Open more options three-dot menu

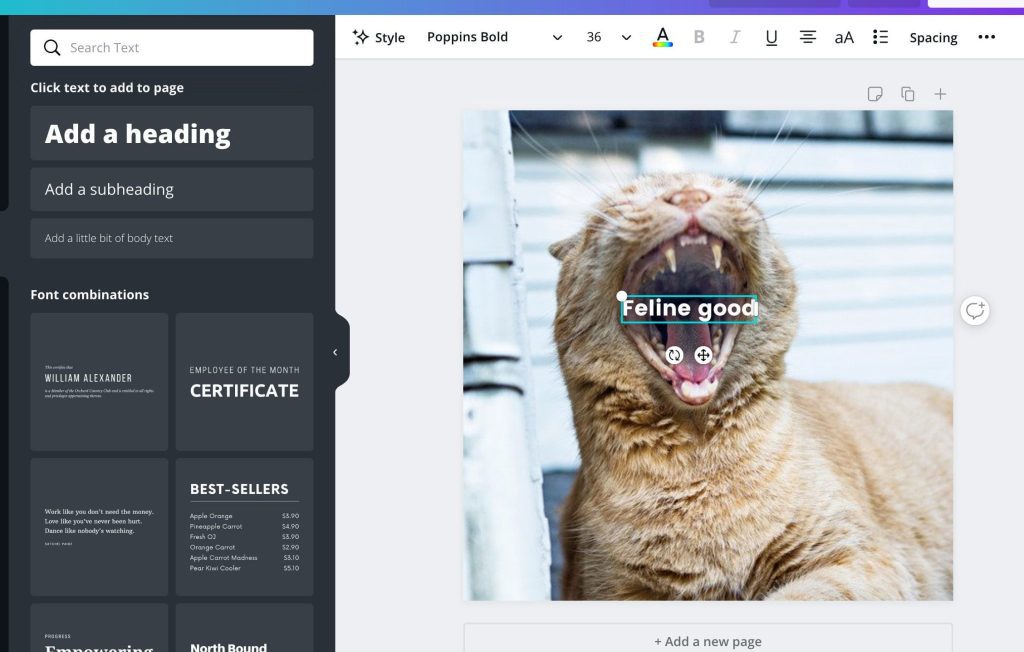pyautogui.click(x=986, y=37)
